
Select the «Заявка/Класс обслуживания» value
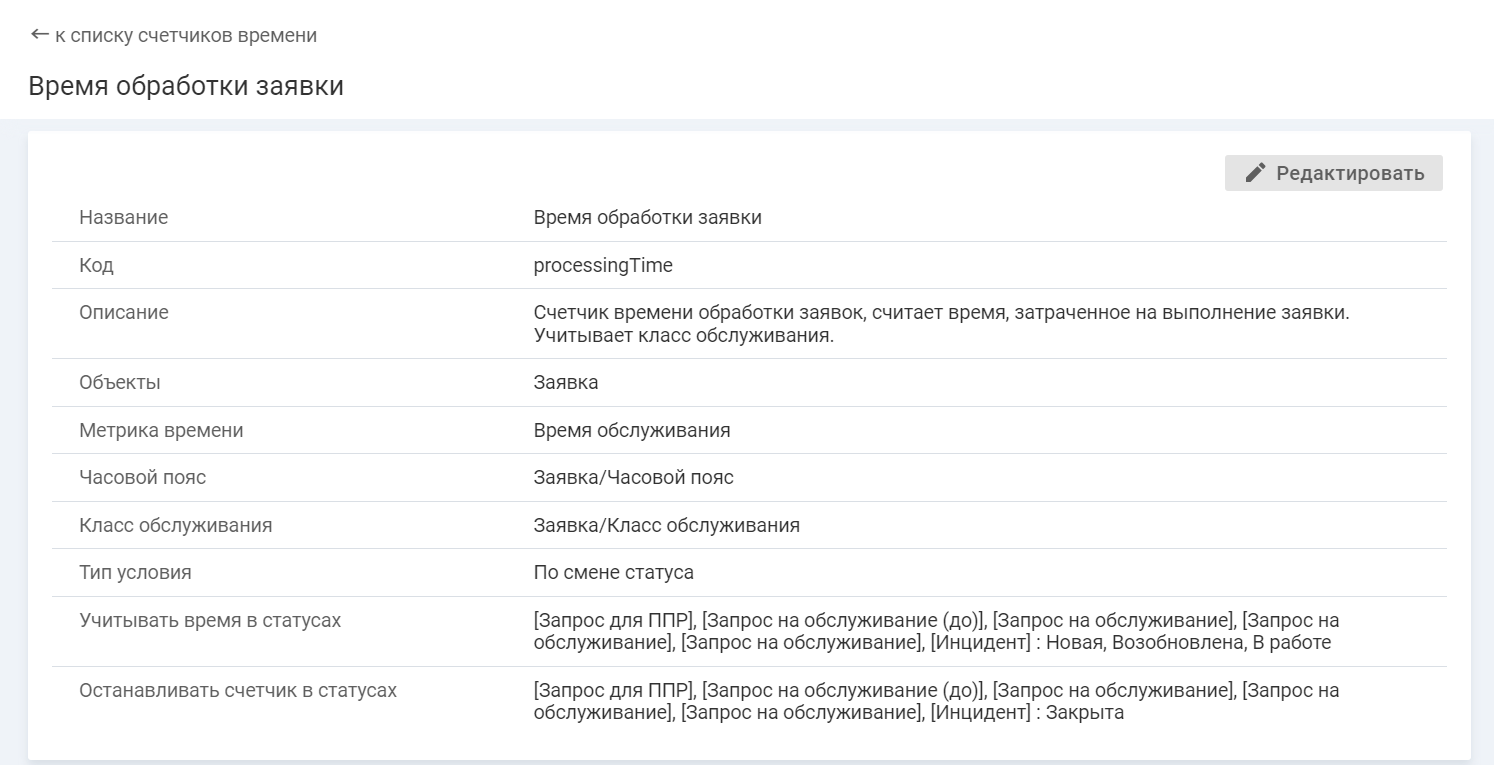[666, 525]
